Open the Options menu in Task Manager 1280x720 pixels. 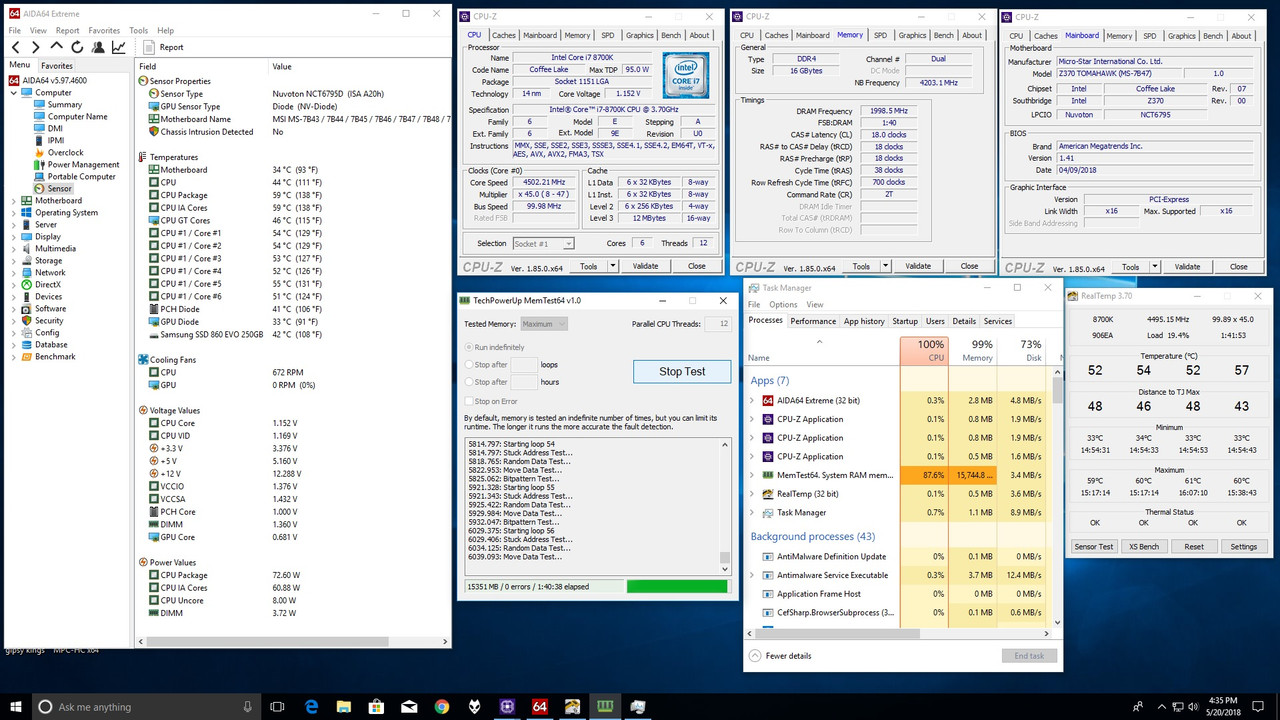(783, 304)
